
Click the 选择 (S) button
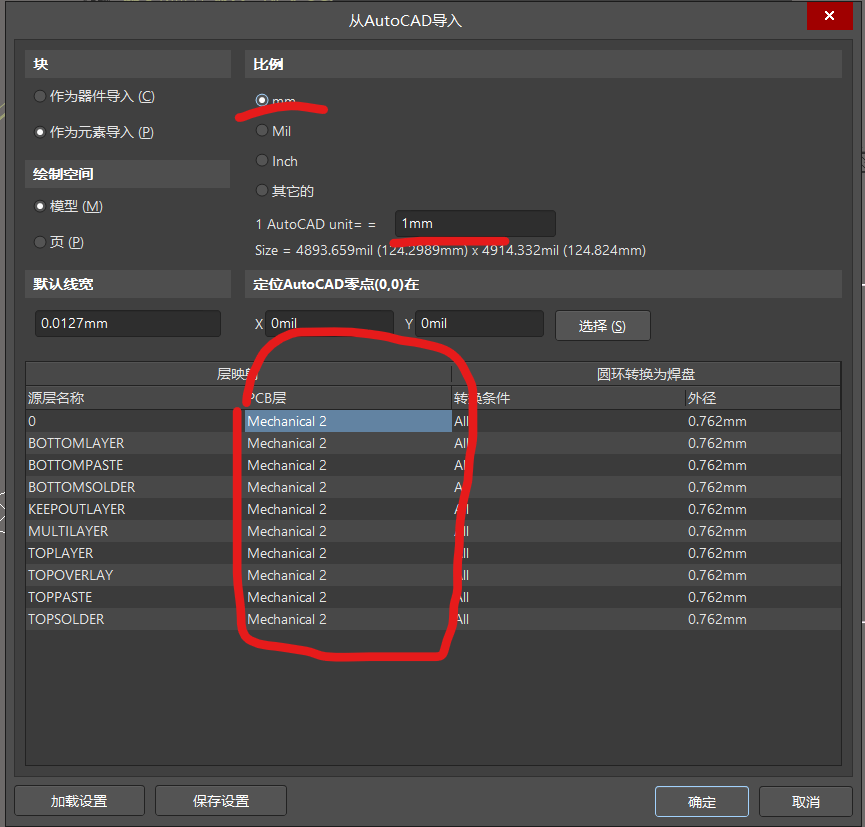point(602,326)
